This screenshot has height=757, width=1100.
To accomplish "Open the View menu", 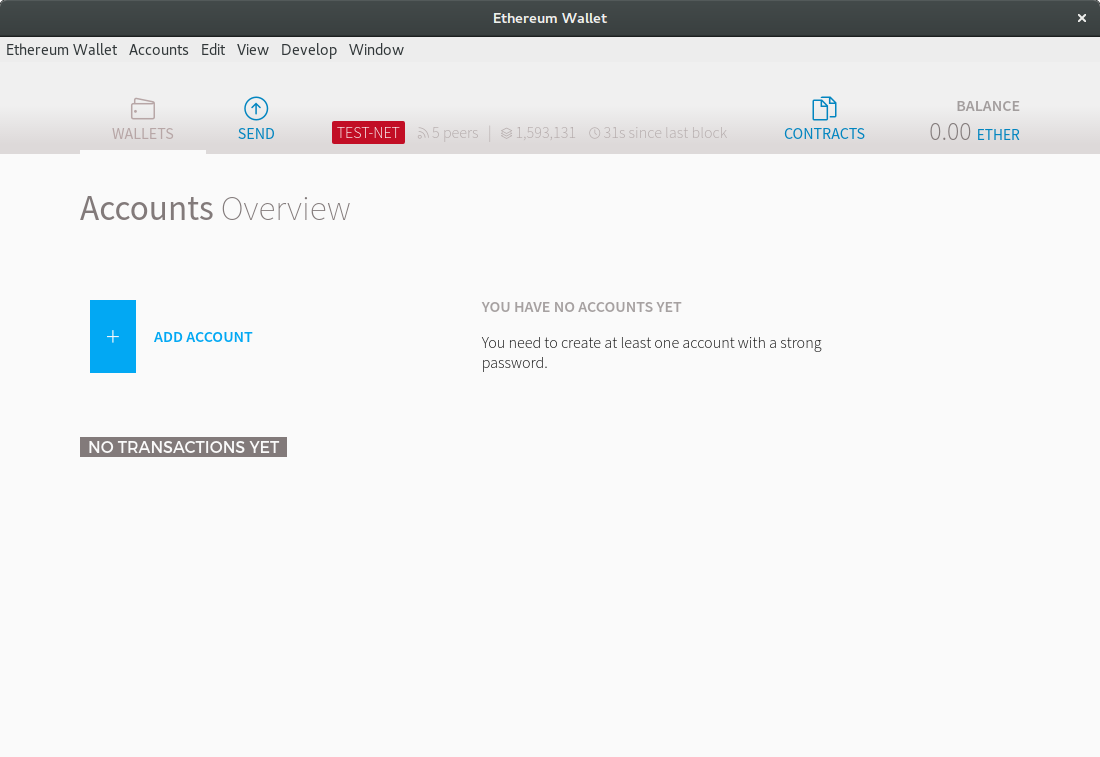I will tap(253, 50).
